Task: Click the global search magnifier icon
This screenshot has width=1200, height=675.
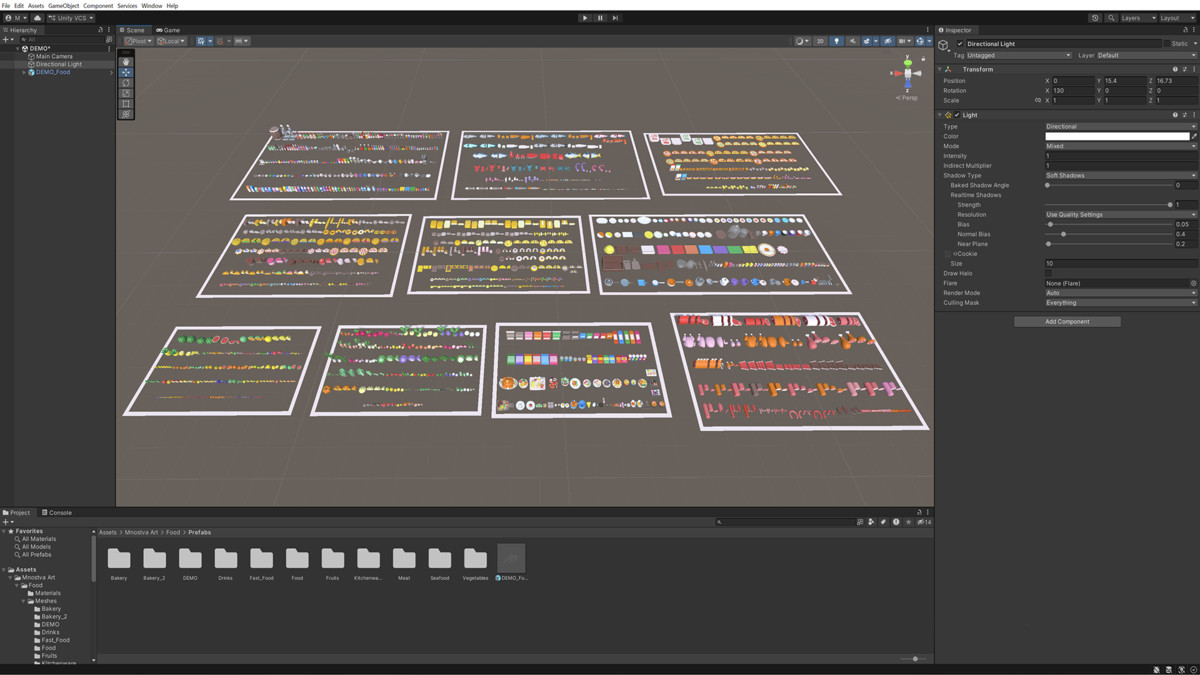Action: point(1111,18)
